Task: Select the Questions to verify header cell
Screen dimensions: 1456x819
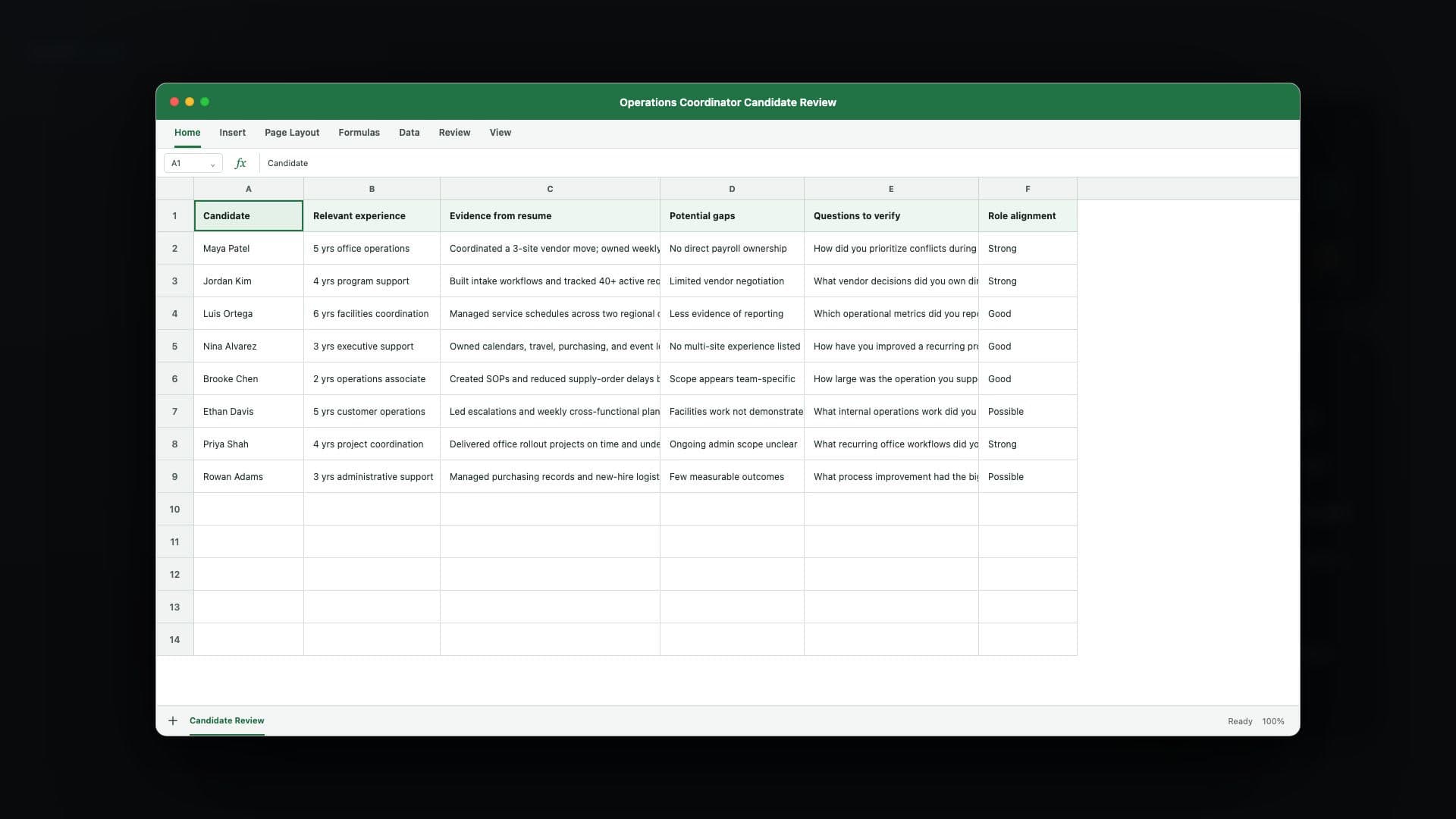Action: tap(891, 216)
